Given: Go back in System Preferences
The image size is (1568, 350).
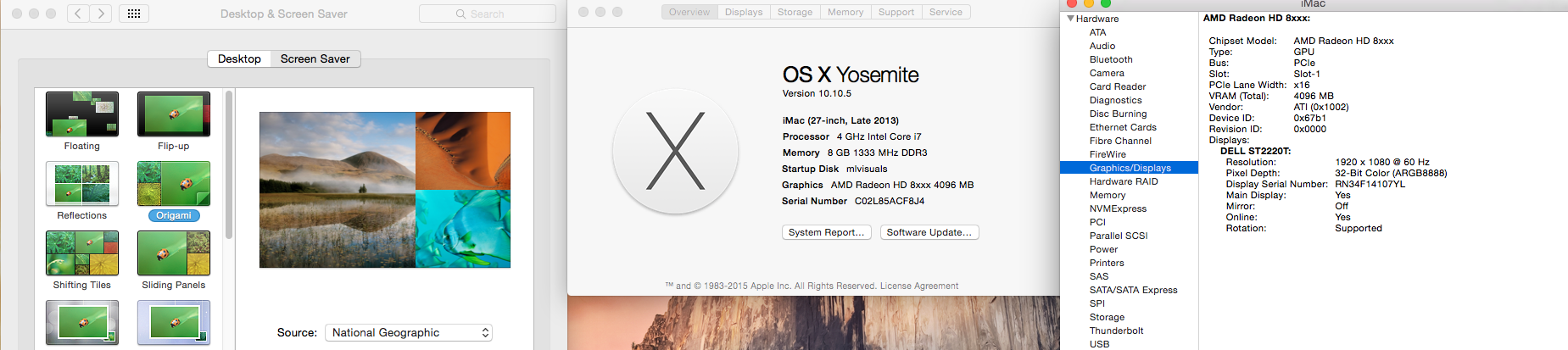Looking at the screenshot, I should point(78,14).
